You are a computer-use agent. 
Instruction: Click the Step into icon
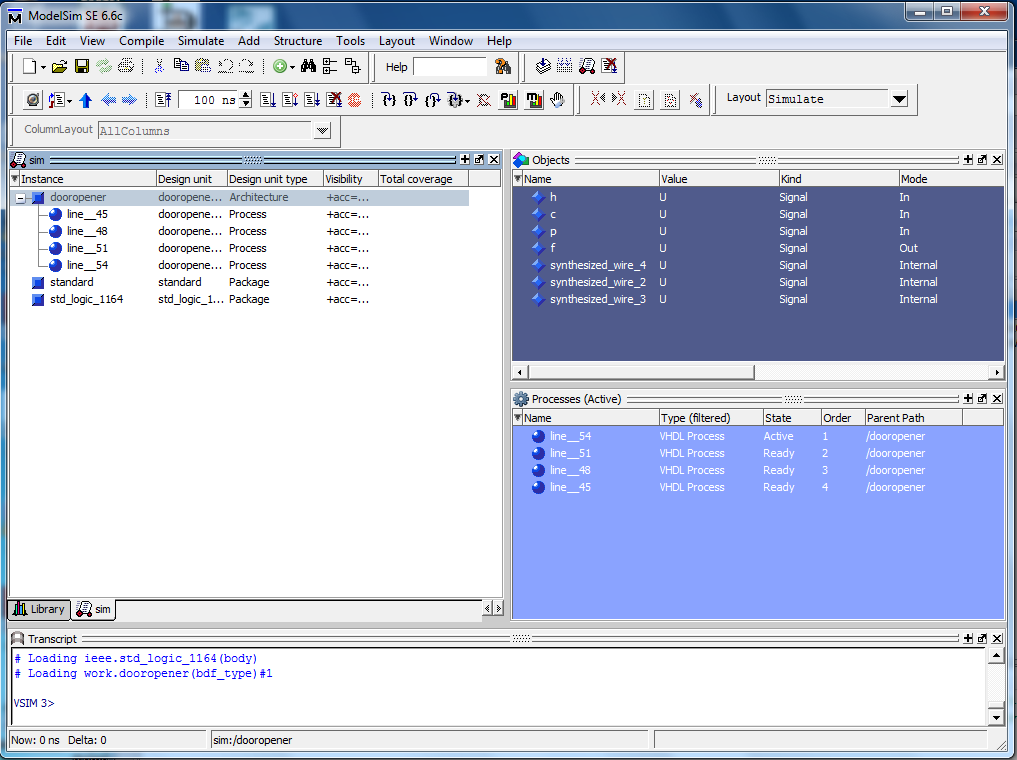click(x=389, y=100)
